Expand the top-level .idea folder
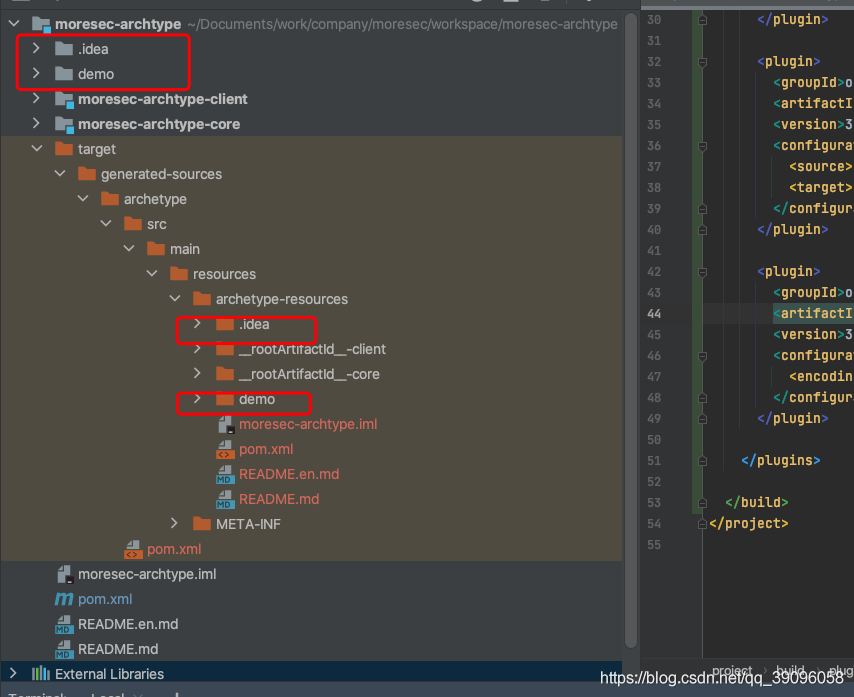Screen dimensions: 854x697 click(36, 48)
